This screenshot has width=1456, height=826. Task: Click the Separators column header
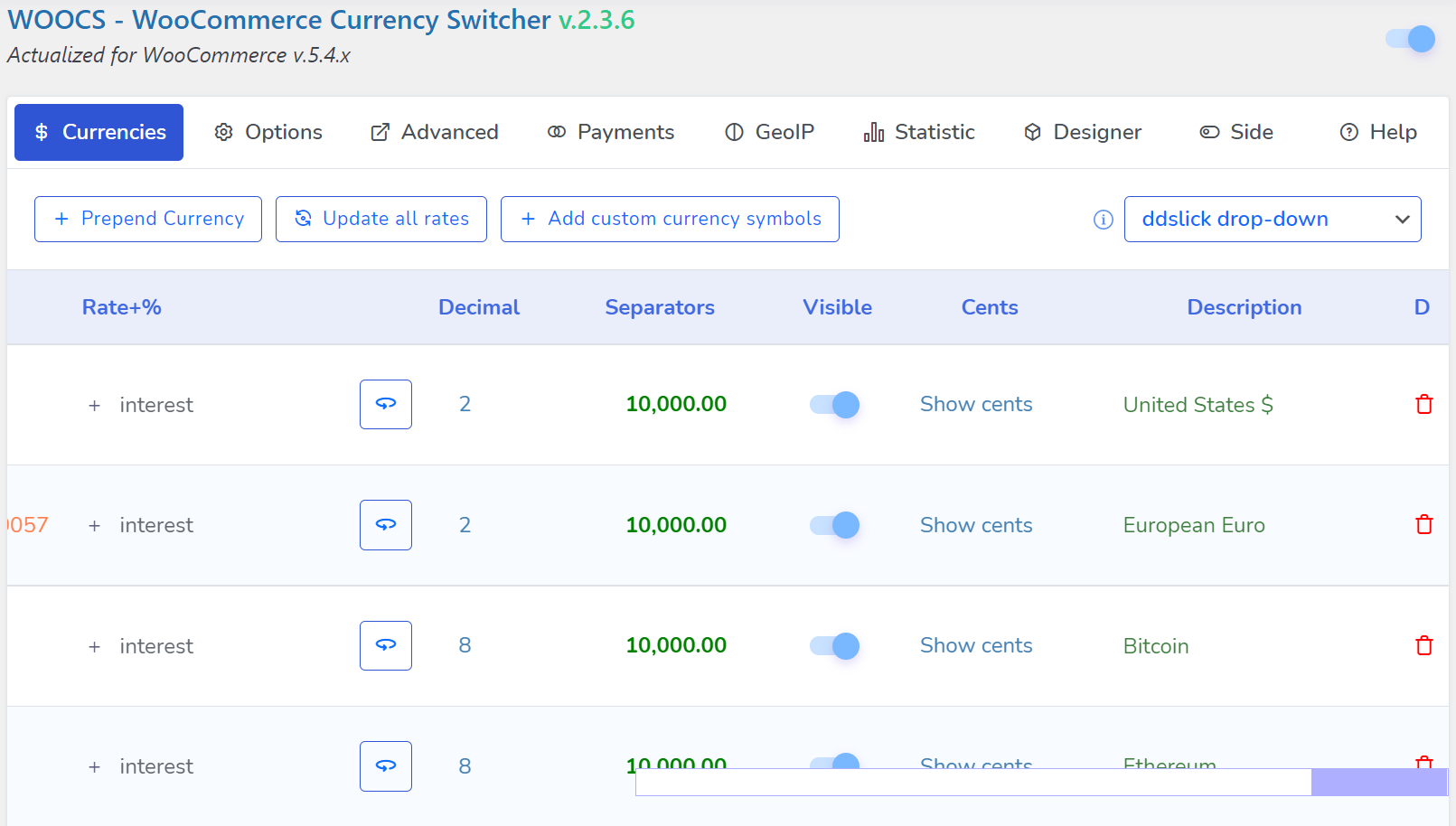point(660,307)
